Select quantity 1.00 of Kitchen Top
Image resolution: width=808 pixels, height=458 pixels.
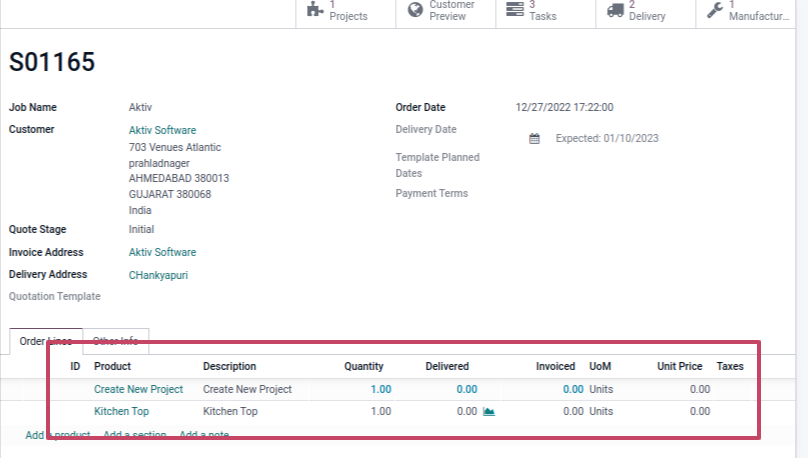click(381, 412)
